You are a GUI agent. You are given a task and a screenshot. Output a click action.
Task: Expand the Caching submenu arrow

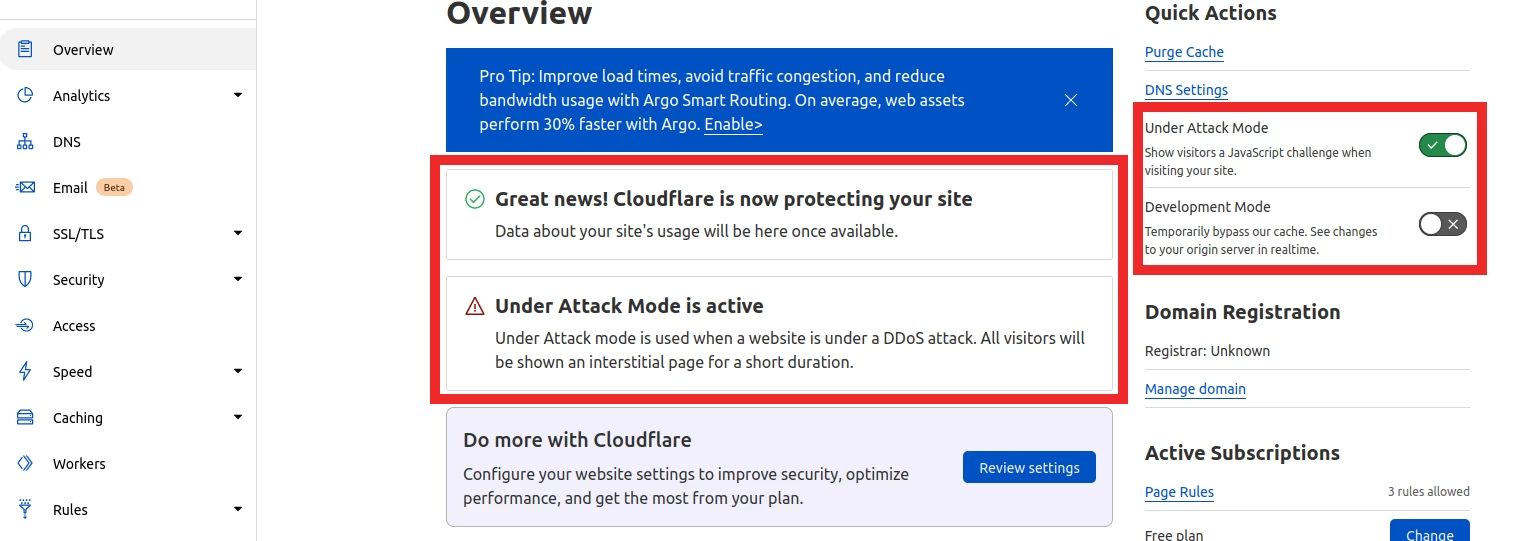(238, 417)
